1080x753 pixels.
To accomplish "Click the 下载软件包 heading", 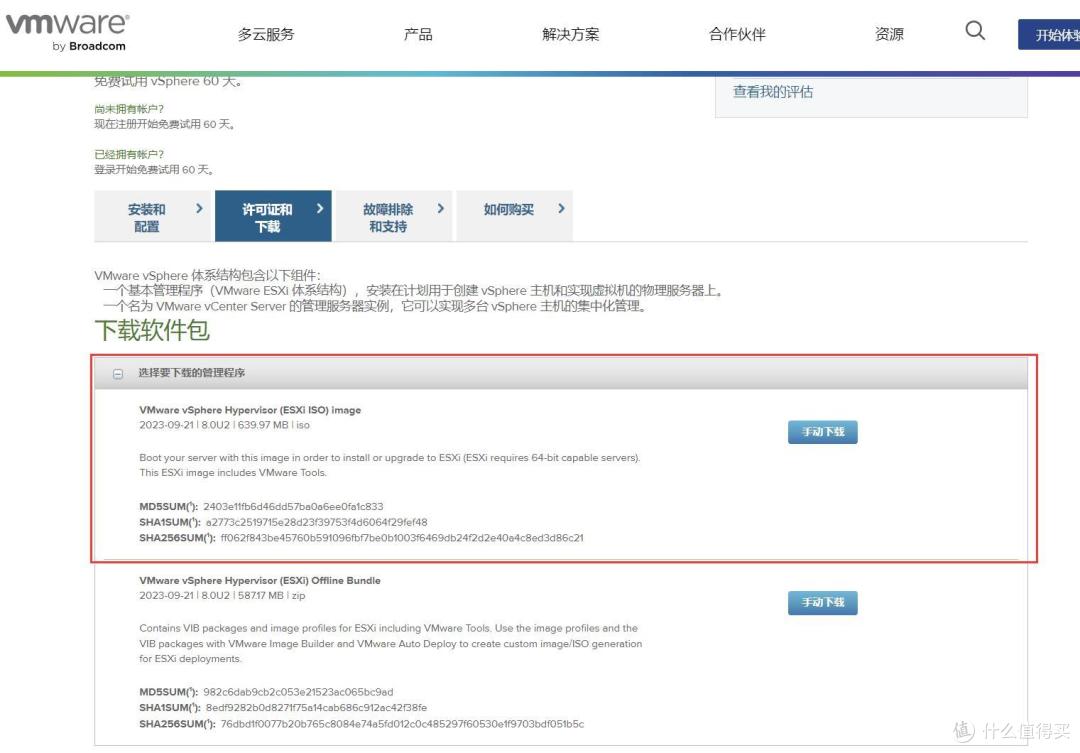I will (x=152, y=330).
